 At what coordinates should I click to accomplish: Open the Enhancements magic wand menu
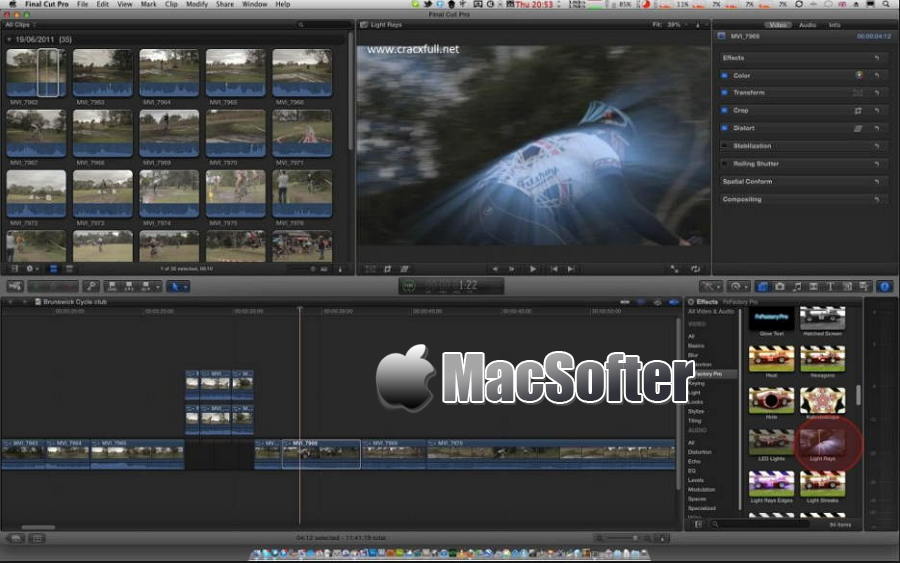711,286
